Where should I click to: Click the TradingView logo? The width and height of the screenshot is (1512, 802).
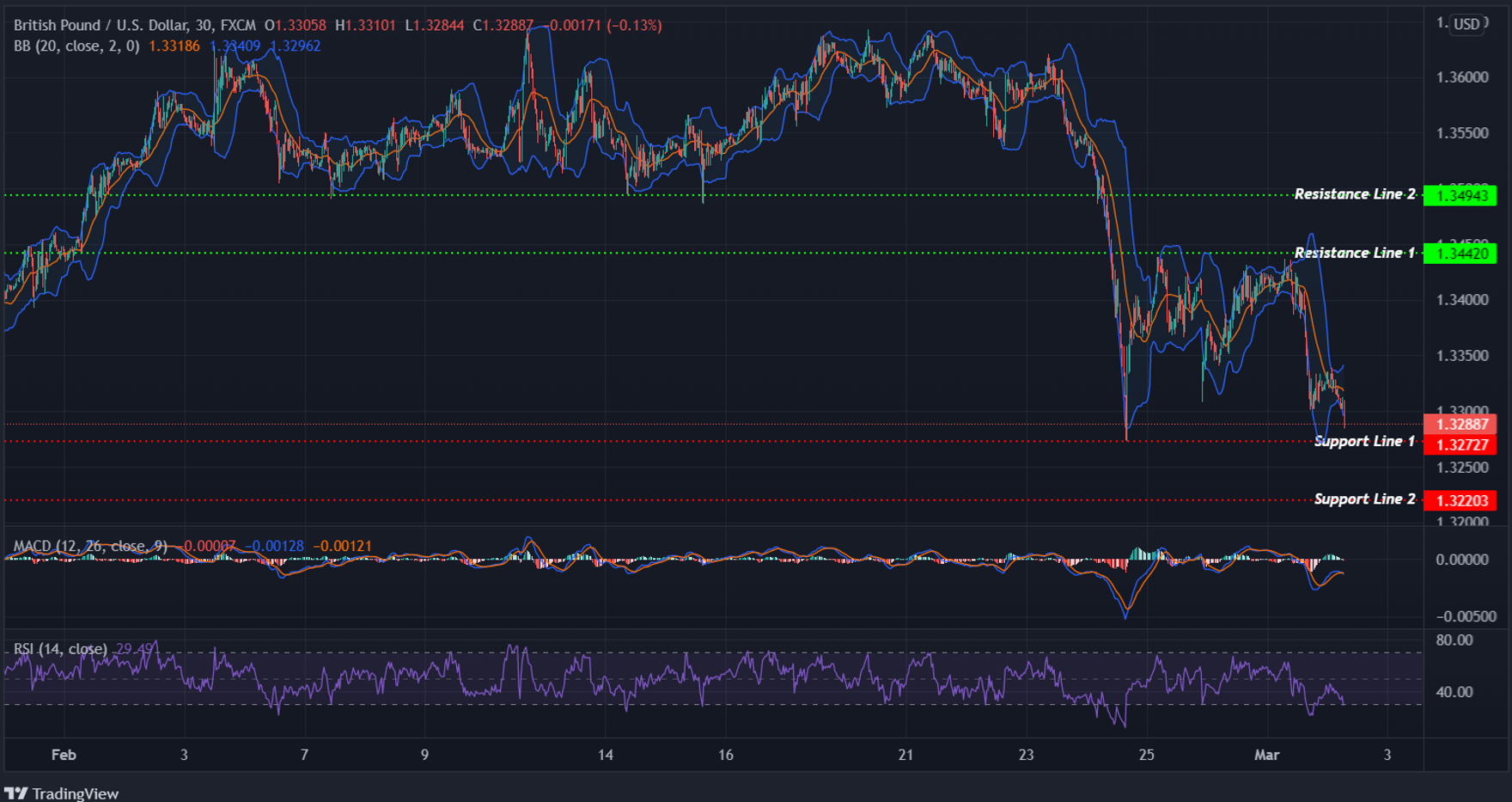60,792
